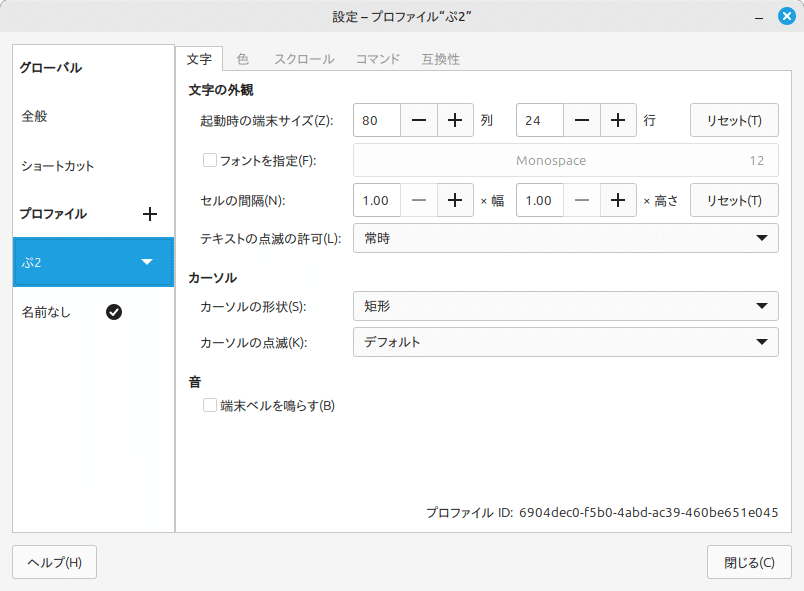The width and height of the screenshot is (804, 591).
Task: Toggle the 端末ベルを鳴らす checkbox
Action: click(x=210, y=405)
